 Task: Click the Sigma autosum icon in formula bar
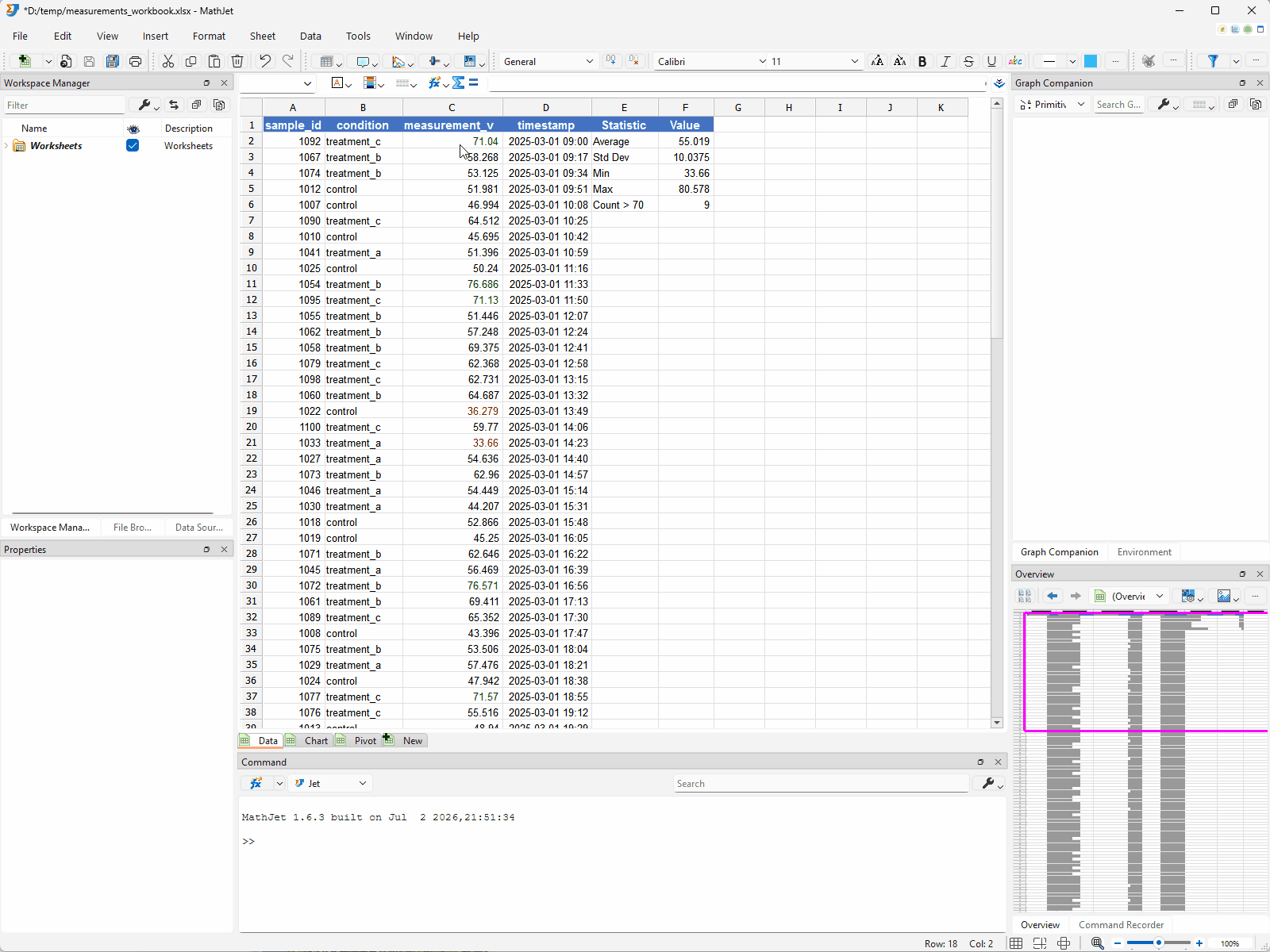pos(458,83)
